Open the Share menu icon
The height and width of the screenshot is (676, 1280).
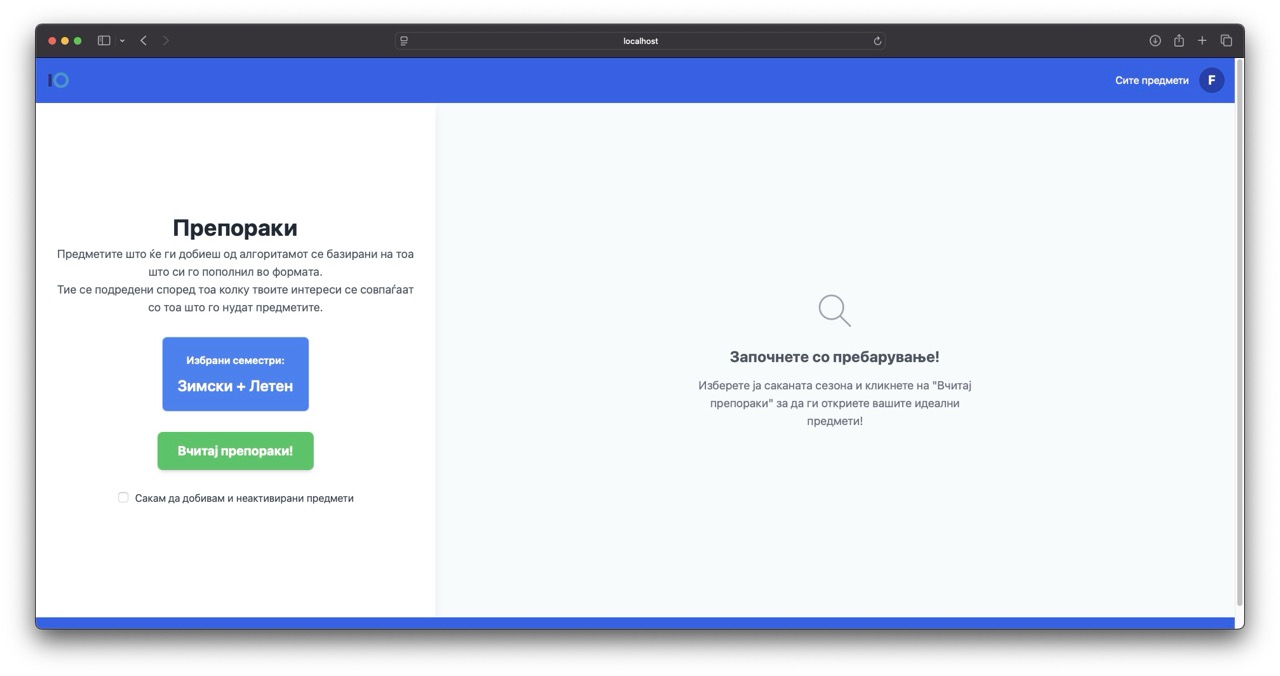(x=1179, y=41)
